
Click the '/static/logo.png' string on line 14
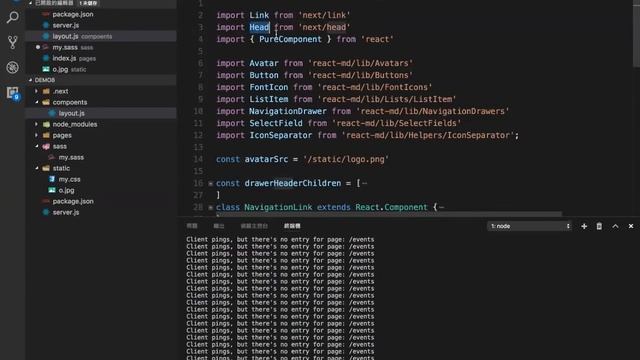coord(346,159)
